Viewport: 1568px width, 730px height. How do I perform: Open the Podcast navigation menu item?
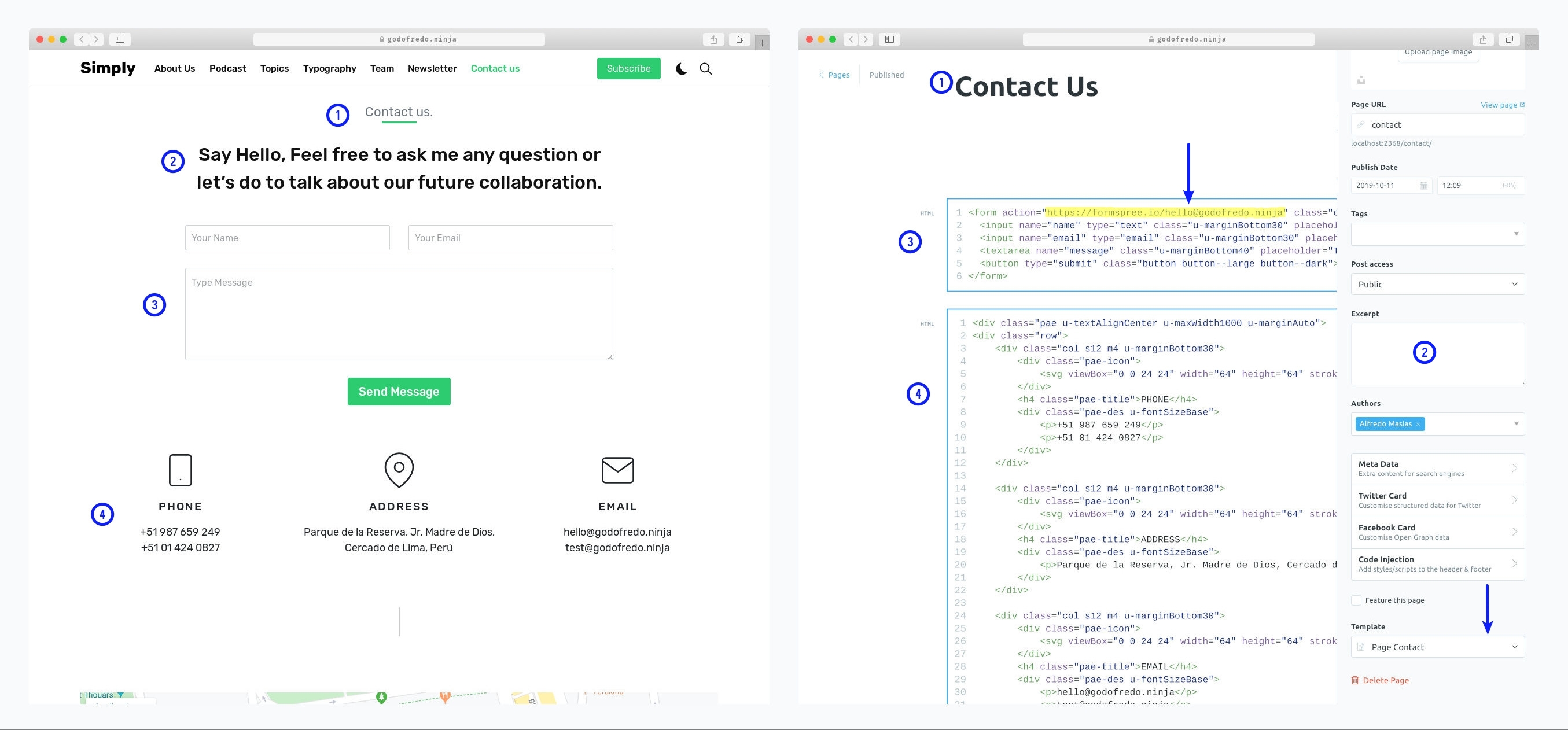(x=227, y=69)
